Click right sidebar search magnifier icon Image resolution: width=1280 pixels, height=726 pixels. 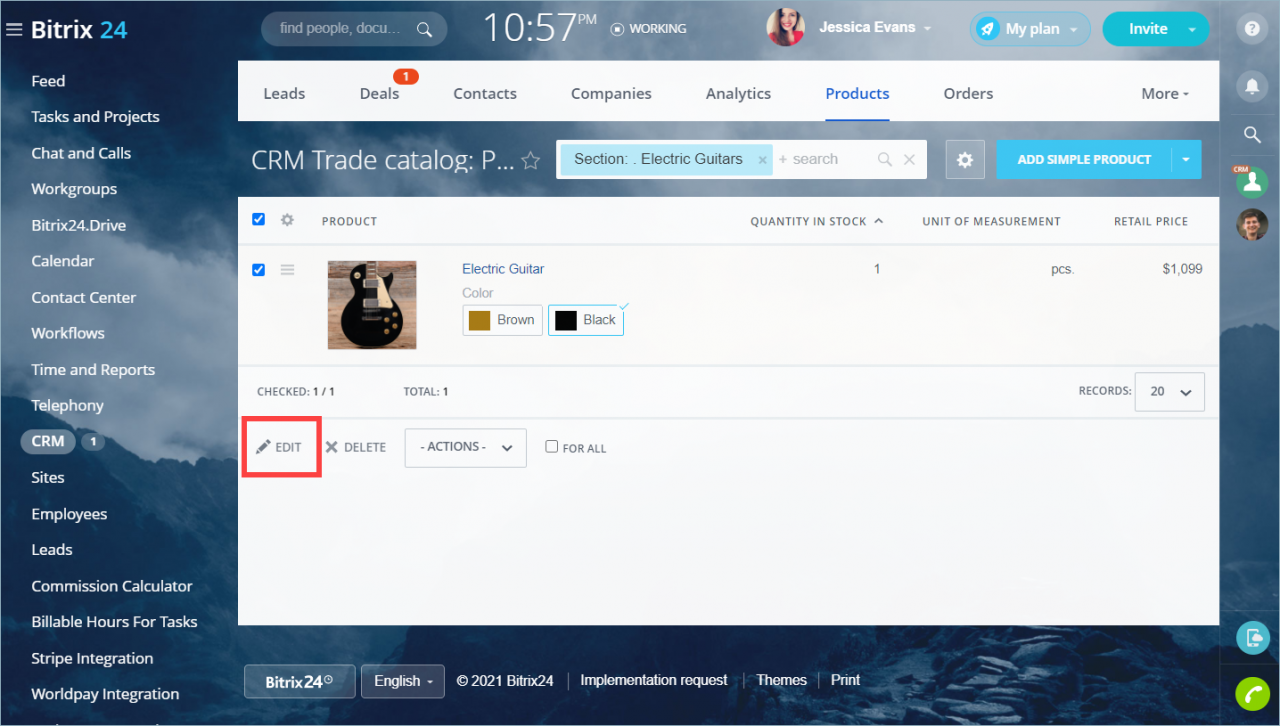1252,134
